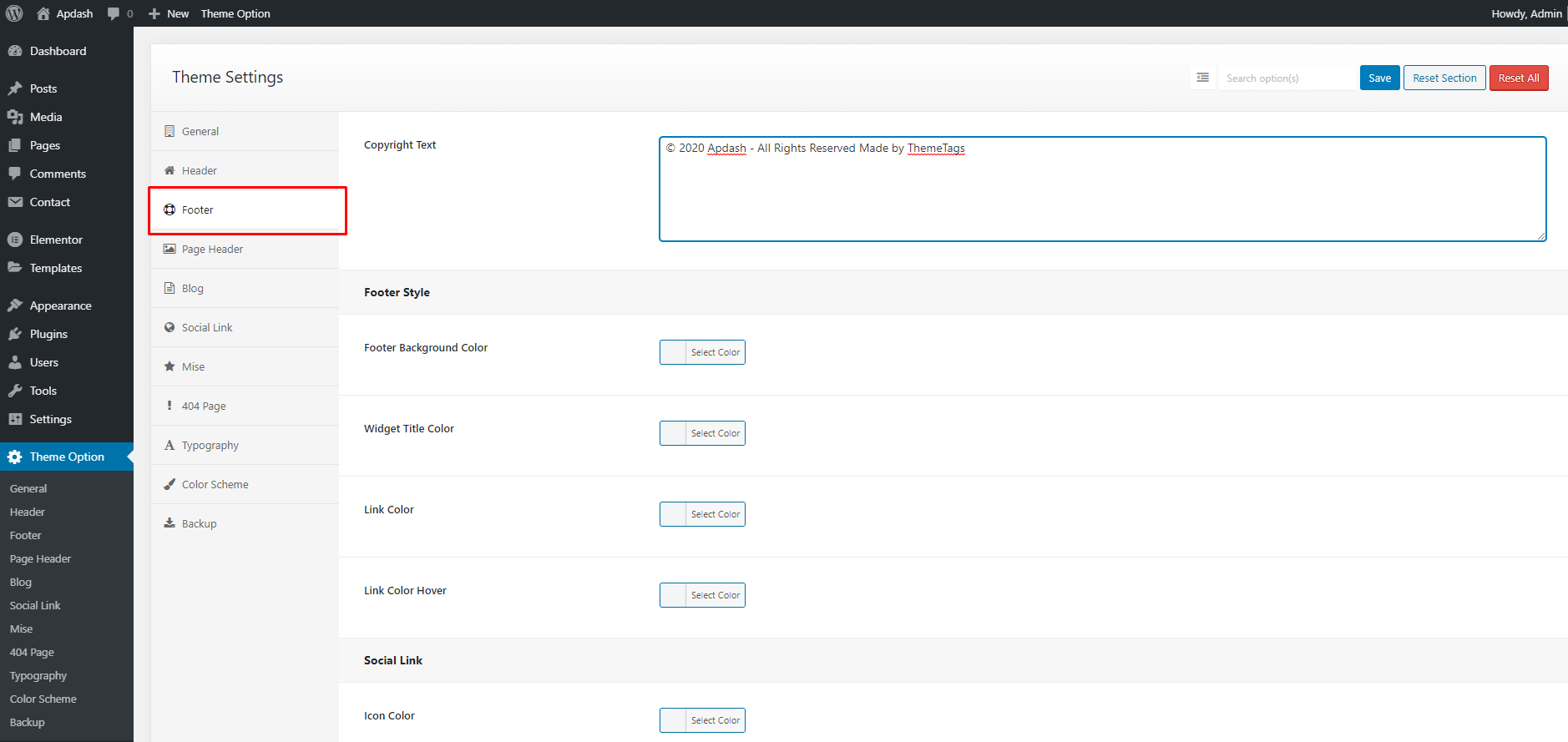Click the expand all sections icon

point(1202,78)
